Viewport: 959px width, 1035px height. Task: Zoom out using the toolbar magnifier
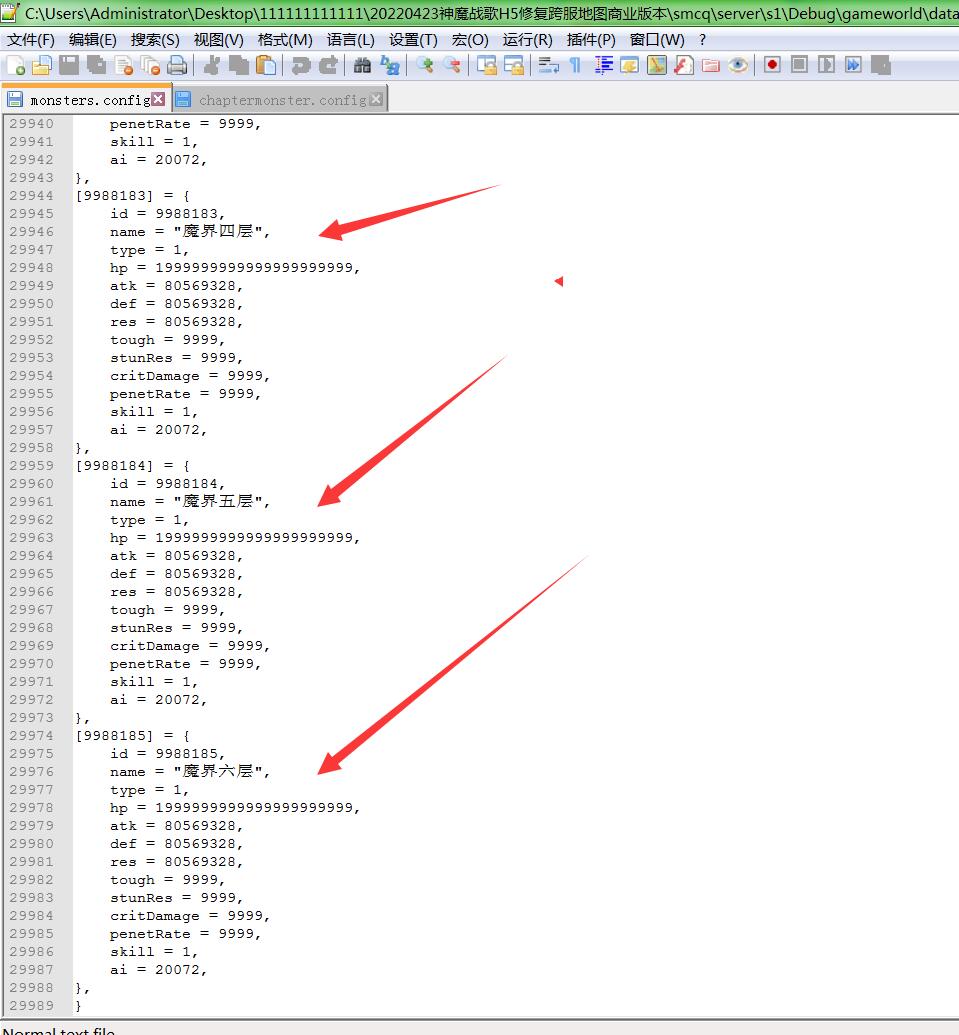[452, 65]
